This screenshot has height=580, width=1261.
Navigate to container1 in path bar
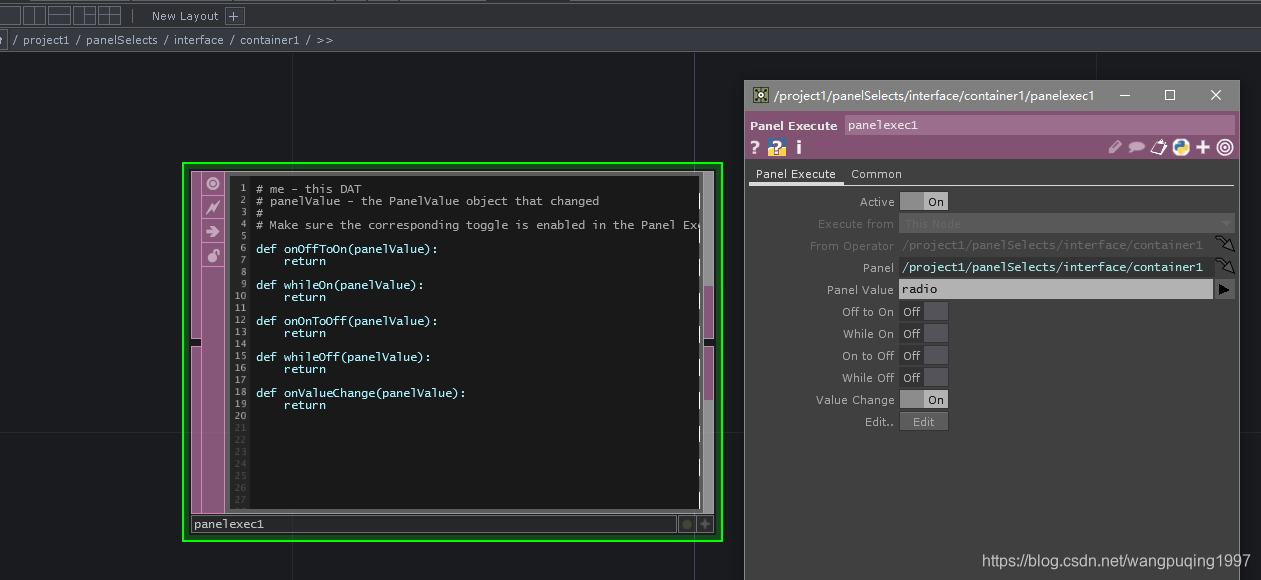pos(270,40)
